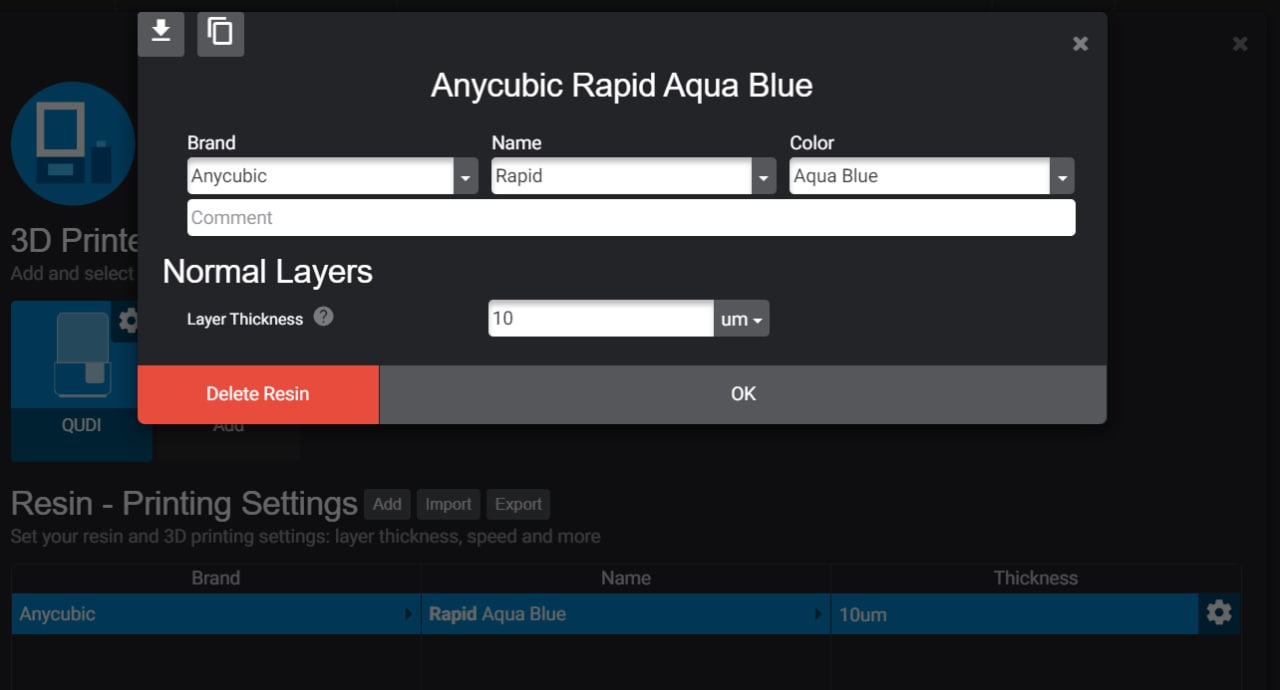
Task: Click the Comment text field
Action: click(631, 218)
